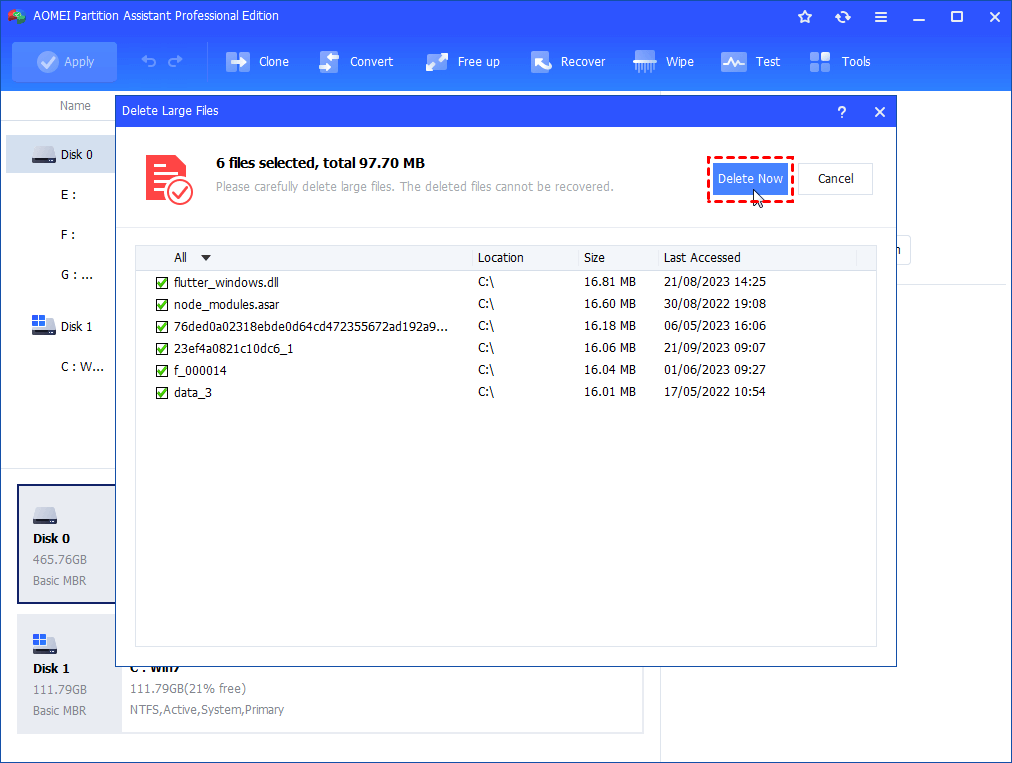The height and width of the screenshot is (763, 1012).
Task: Open the Convert tool
Action: pyautogui.click(x=356, y=62)
